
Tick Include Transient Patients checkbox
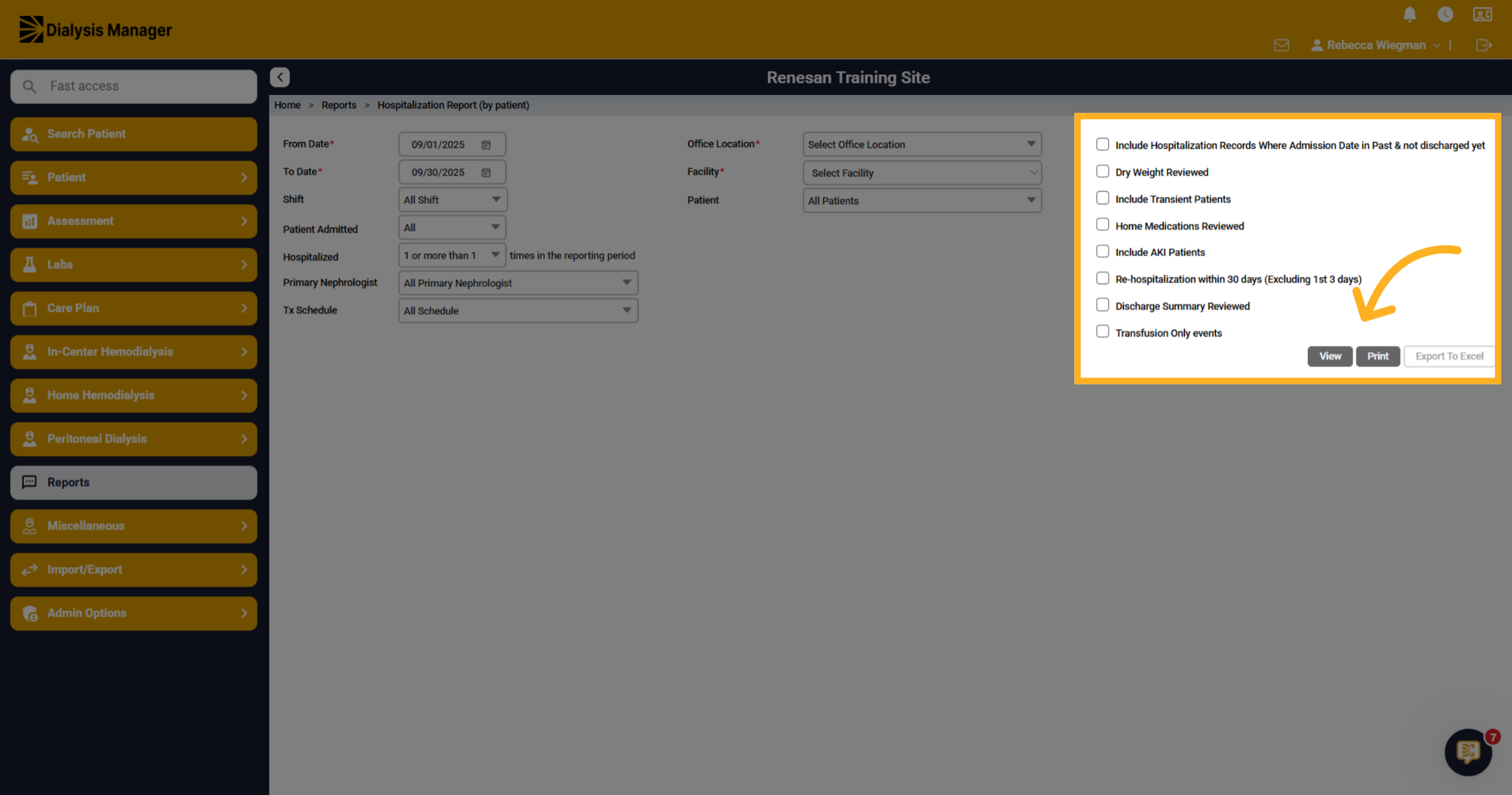(1102, 198)
